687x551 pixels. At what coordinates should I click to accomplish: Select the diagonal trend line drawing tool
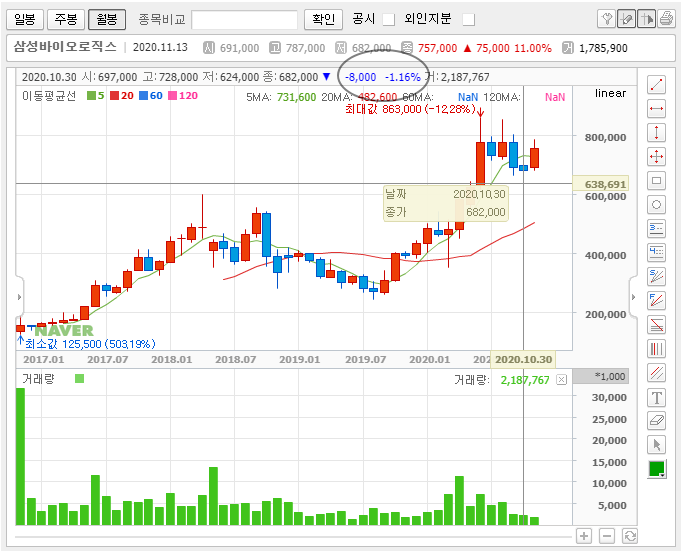pos(656,85)
